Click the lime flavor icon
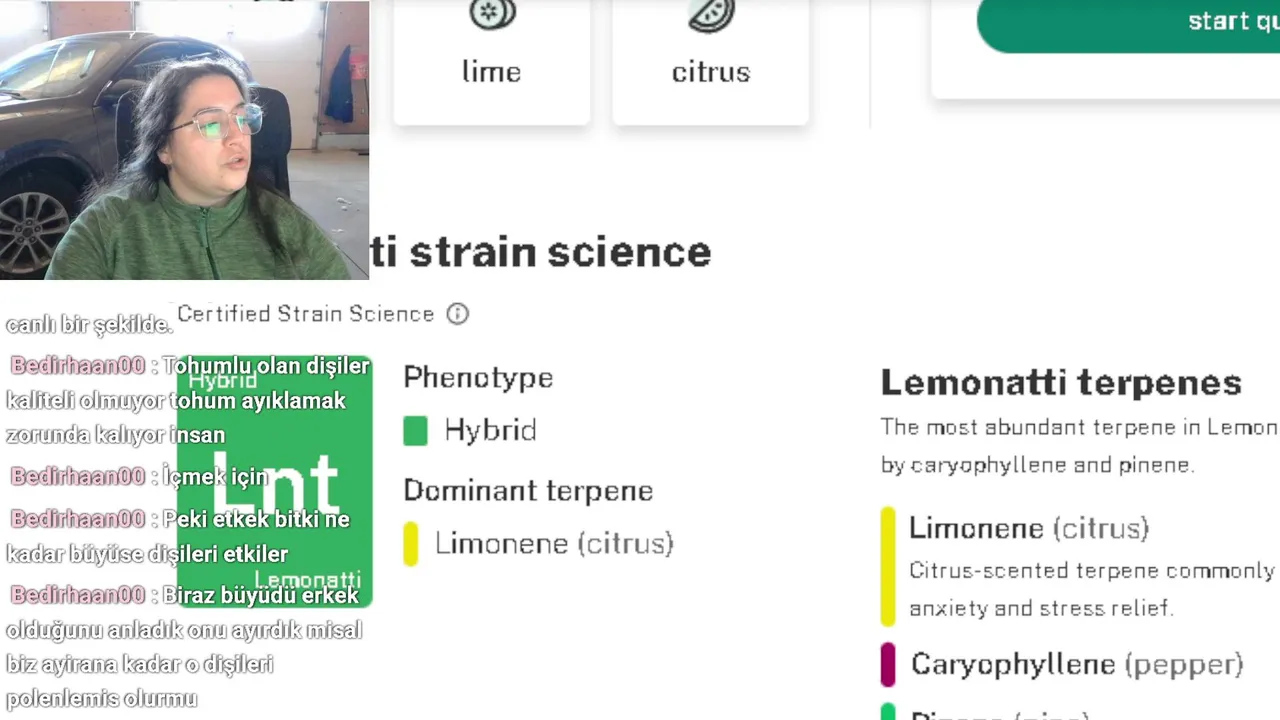 pyautogui.click(x=492, y=14)
